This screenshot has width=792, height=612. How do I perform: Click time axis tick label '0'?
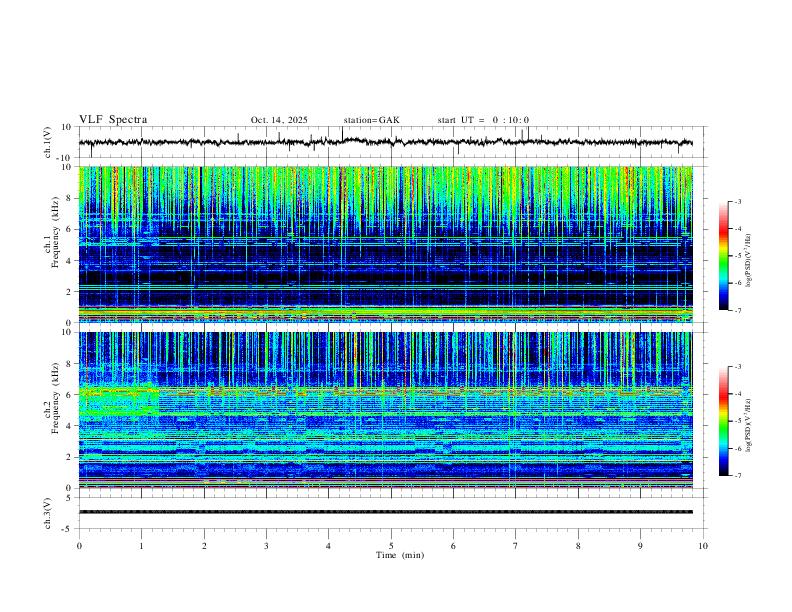(x=79, y=546)
